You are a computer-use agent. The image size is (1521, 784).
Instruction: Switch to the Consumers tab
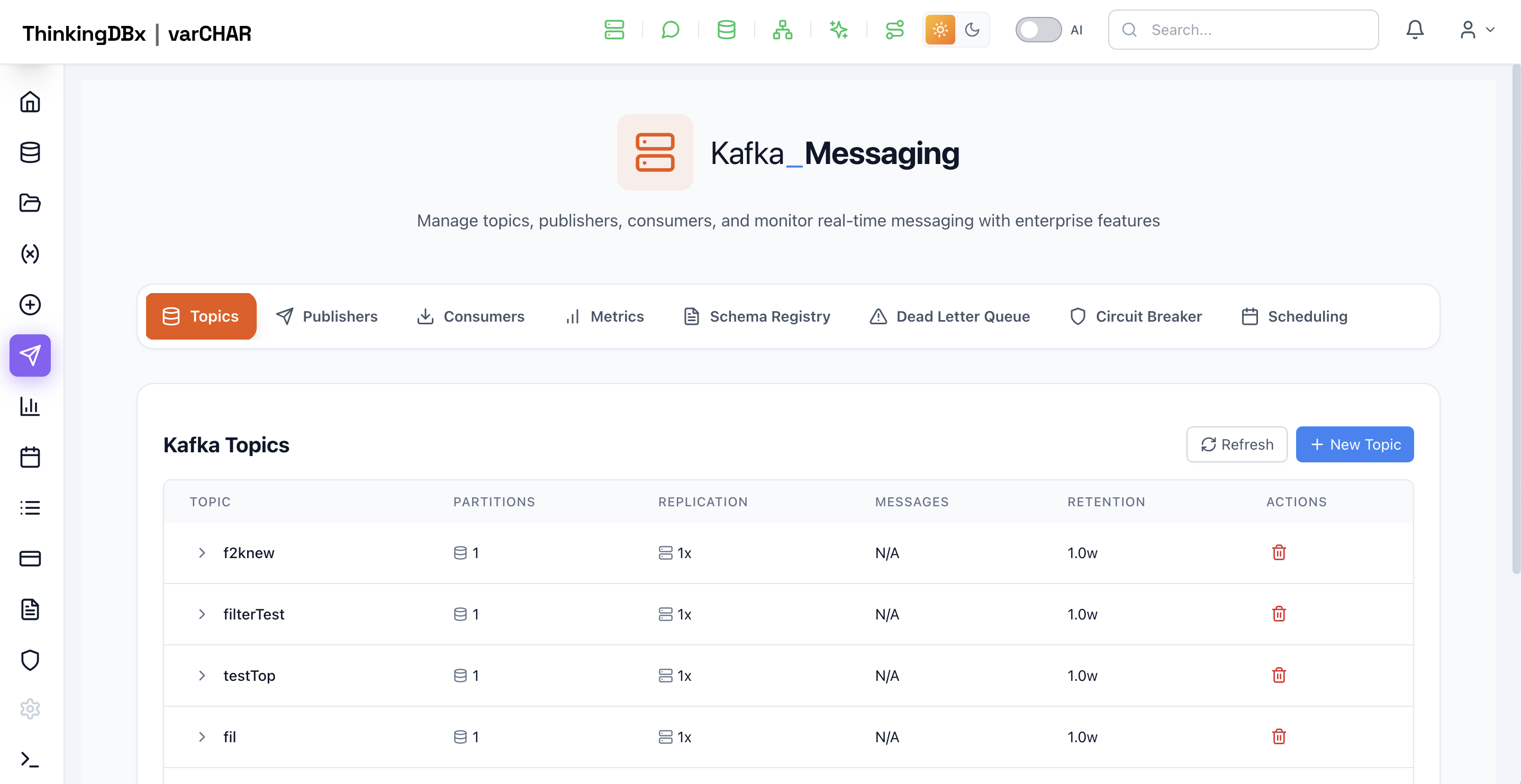[470, 316]
